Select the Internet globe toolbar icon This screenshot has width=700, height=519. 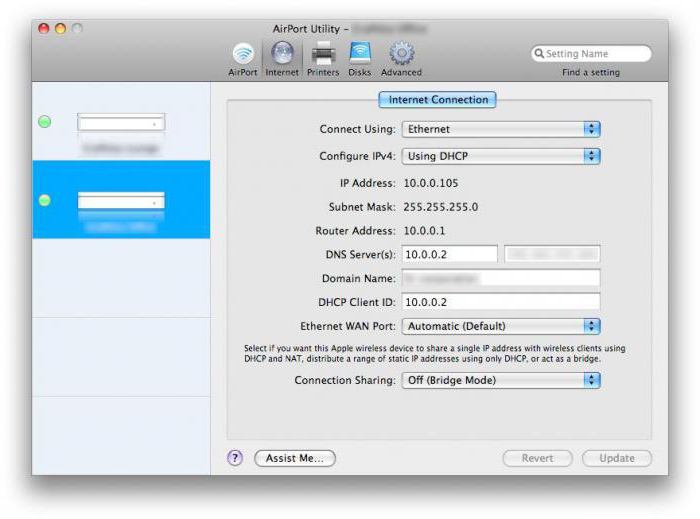click(282, 54)
